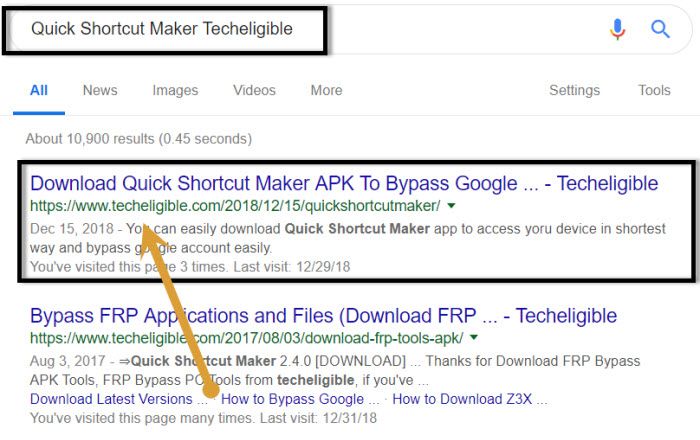Open Download Quick Shortcut Maker APK result

tap(344, 183)
